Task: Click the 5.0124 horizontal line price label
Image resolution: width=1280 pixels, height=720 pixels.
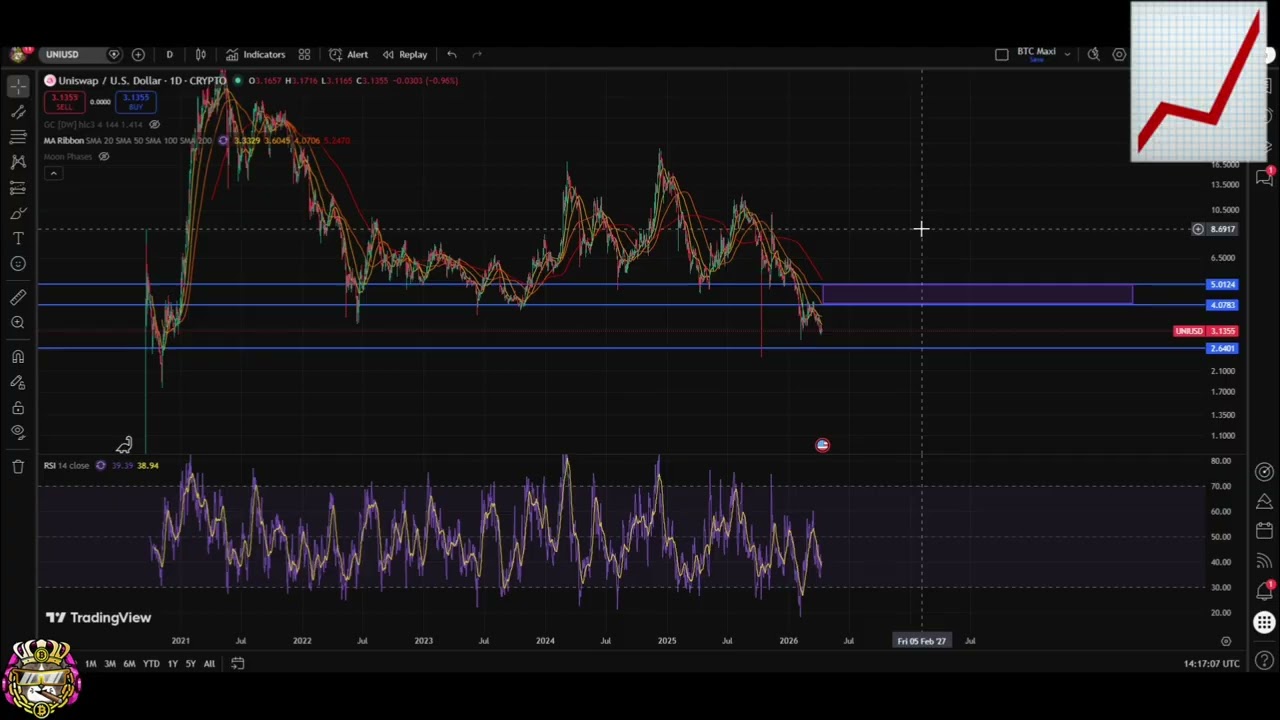Action: click(1222, 285)
